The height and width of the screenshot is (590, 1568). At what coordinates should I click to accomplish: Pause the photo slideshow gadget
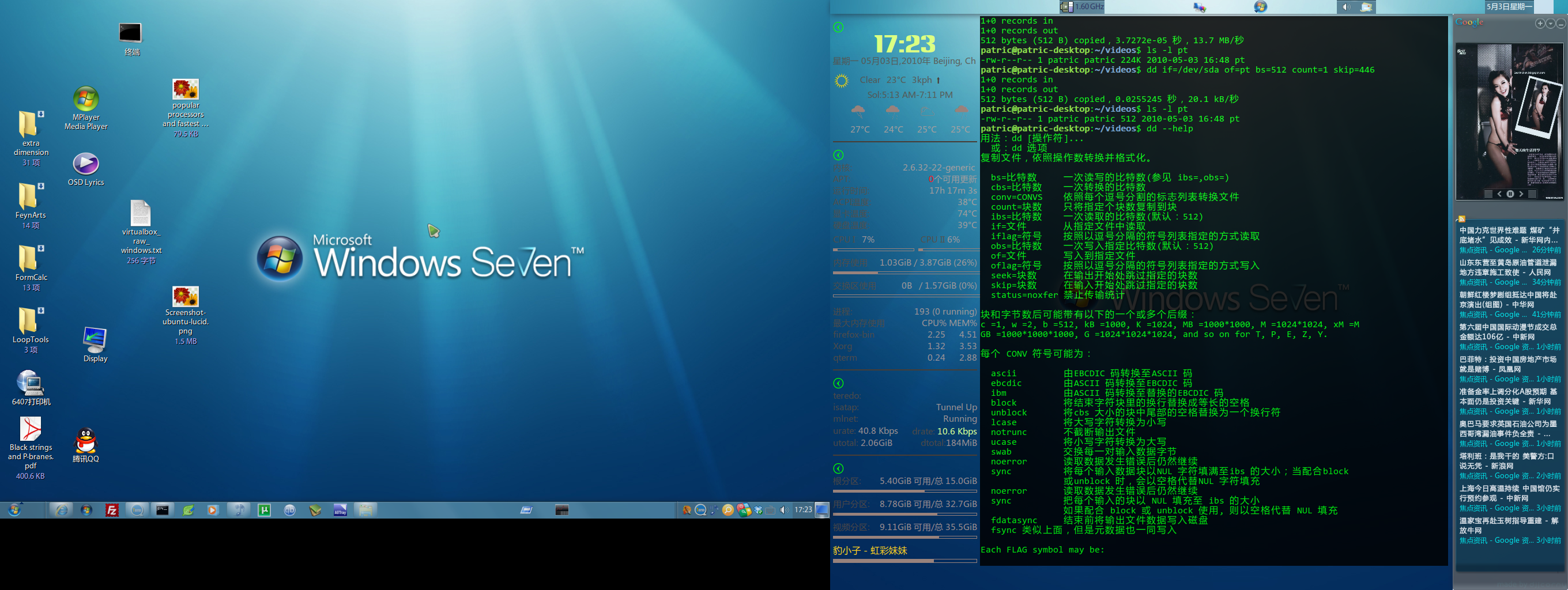[x=1510, y=194]
